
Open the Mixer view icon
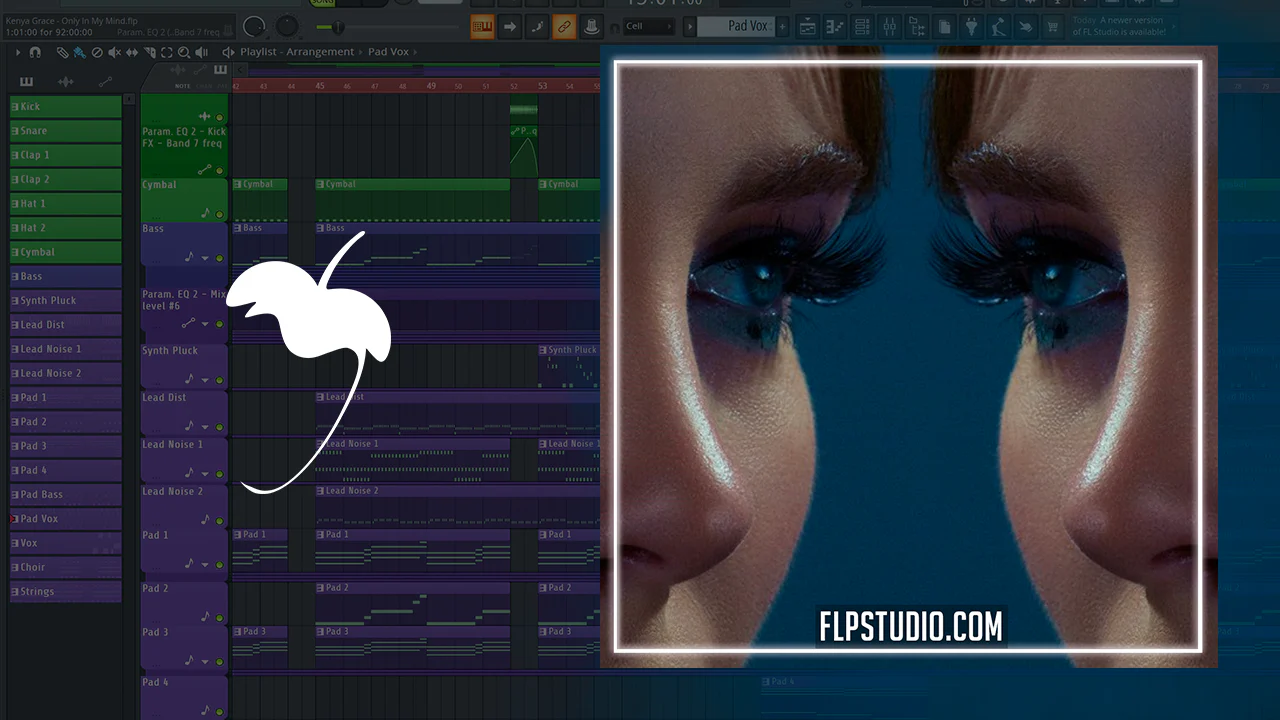click(x=889, y=27)
